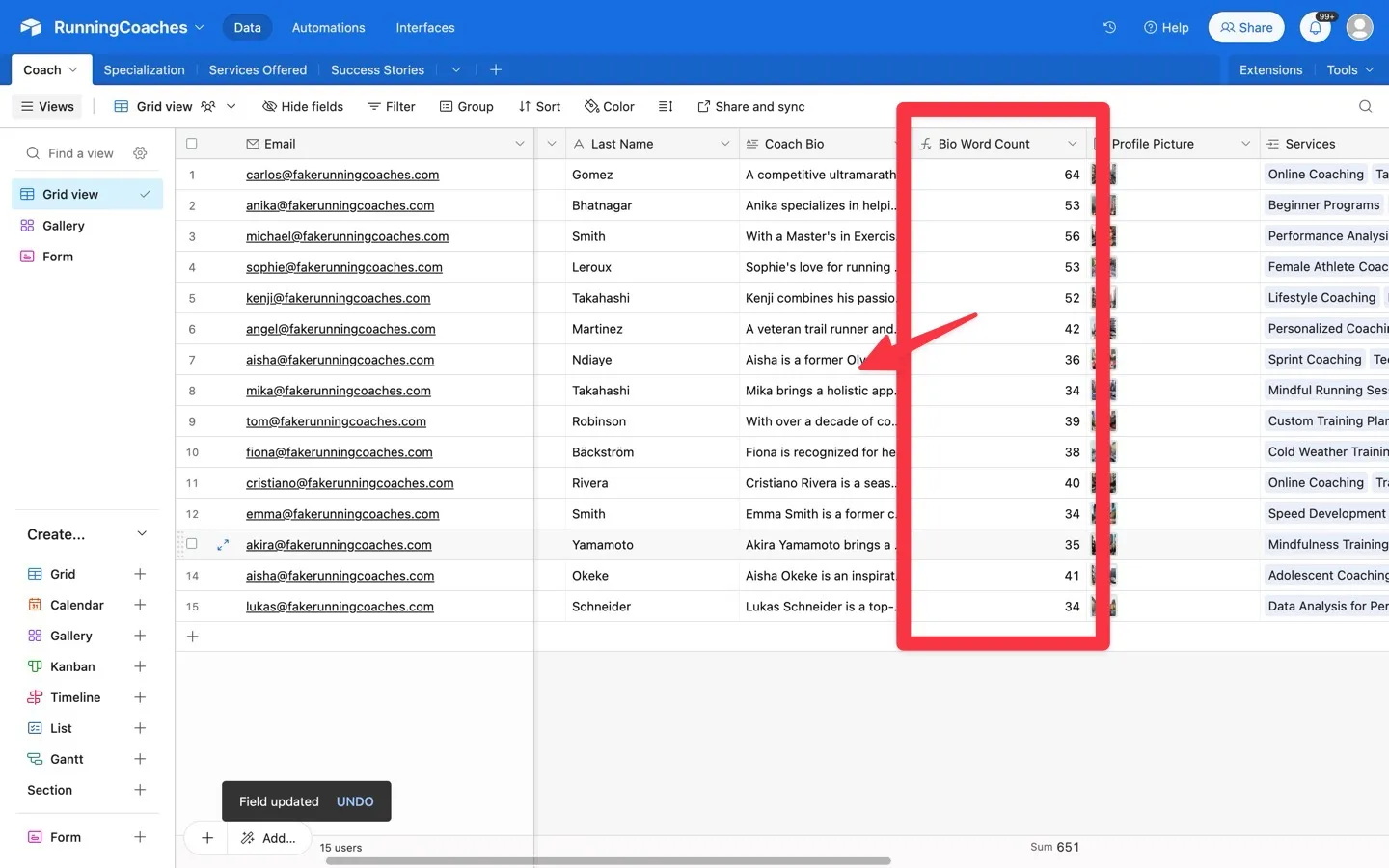Open the Color settings
Viewport: 1389px width, 868px height.
click(x=609, y=106)
